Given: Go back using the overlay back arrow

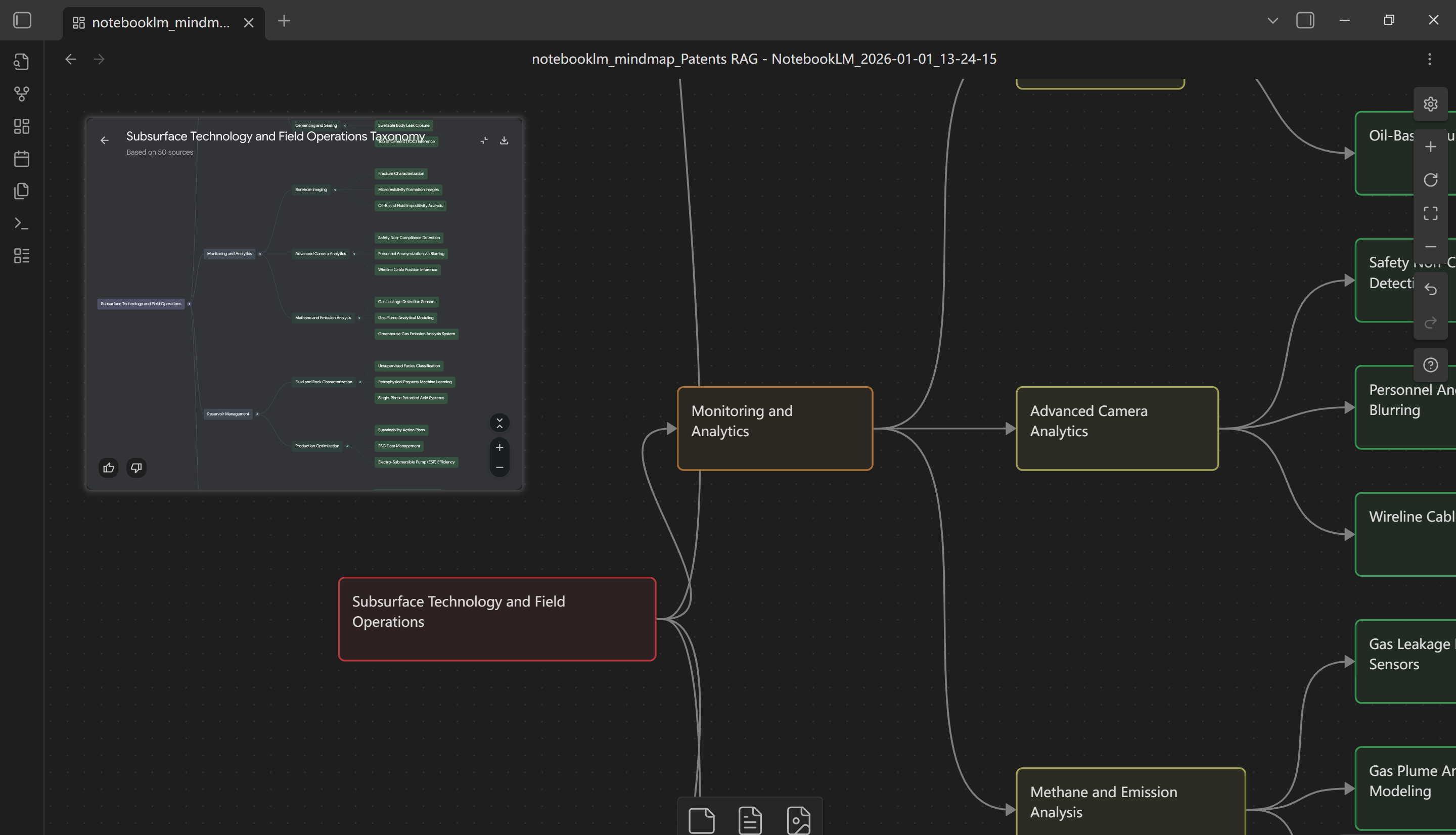Looking at the screenshot, I should [105, 140].
